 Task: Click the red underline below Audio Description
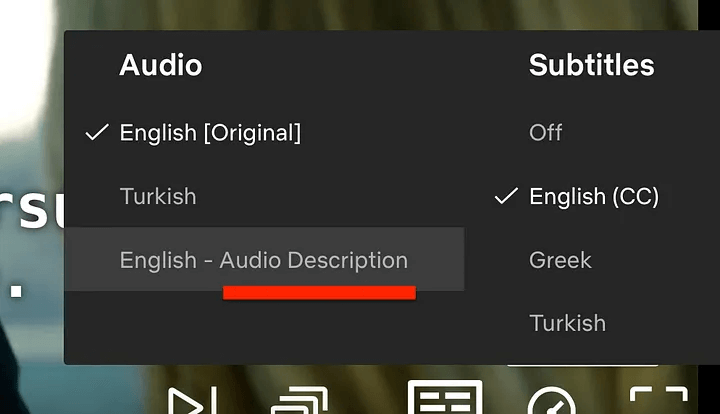320,293
